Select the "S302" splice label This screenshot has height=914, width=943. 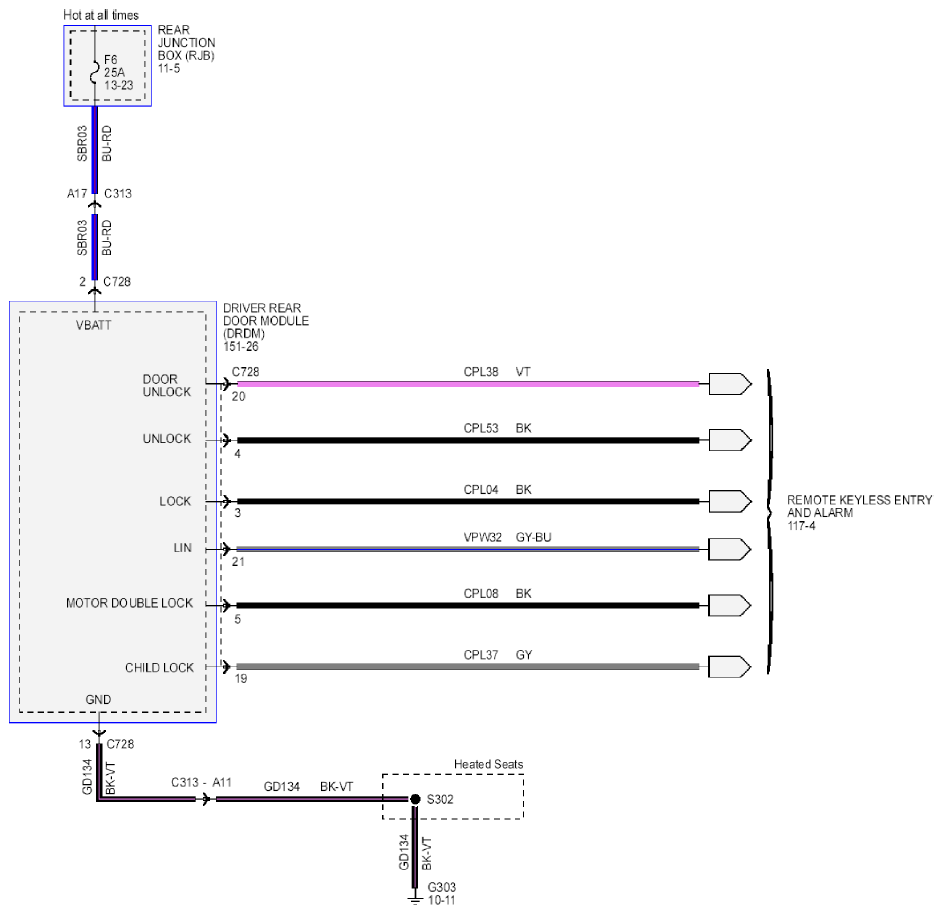click(440, 799)
